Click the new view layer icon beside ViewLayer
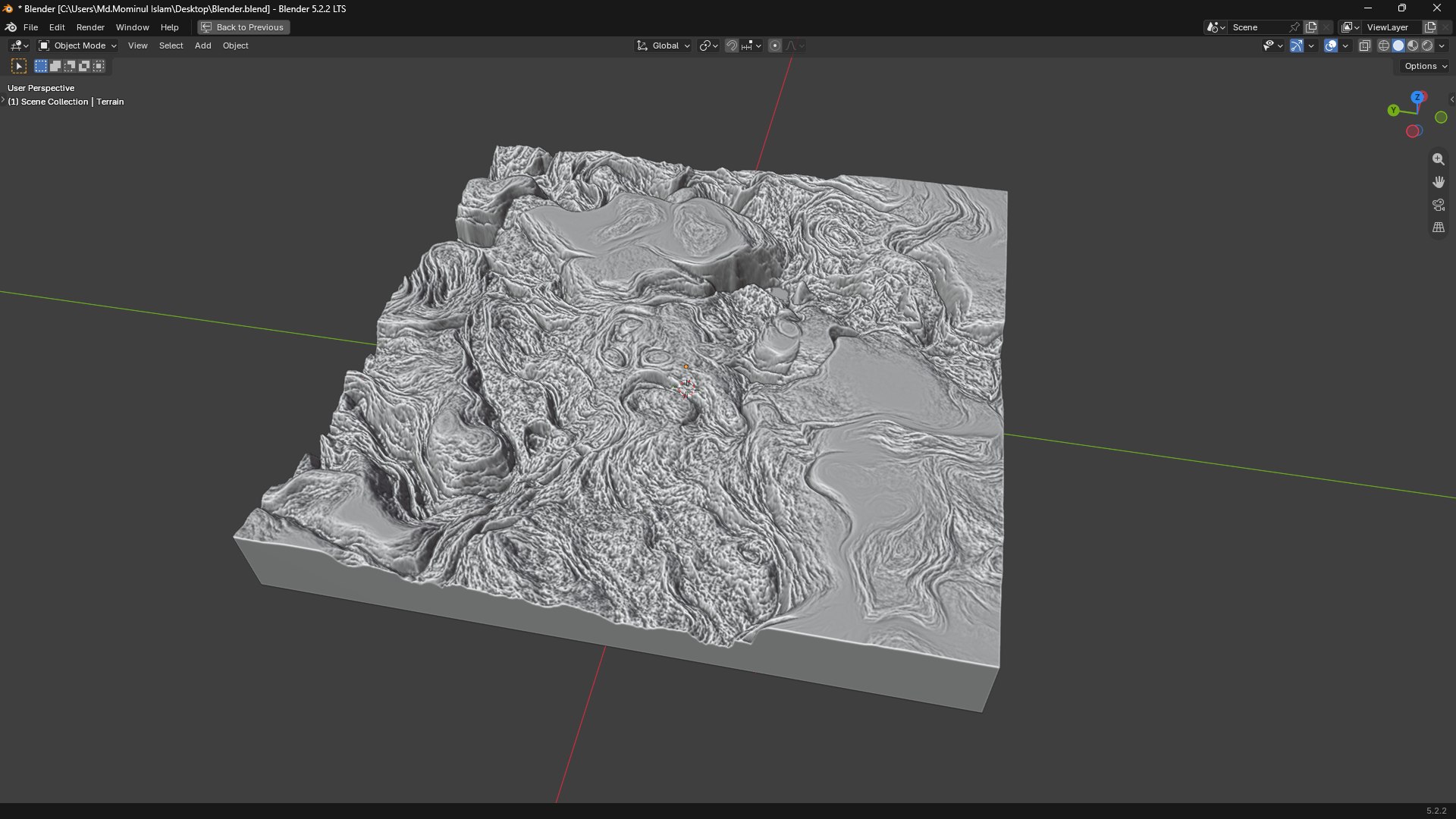Screen dimensions: 1456x819 point(1429,27)
